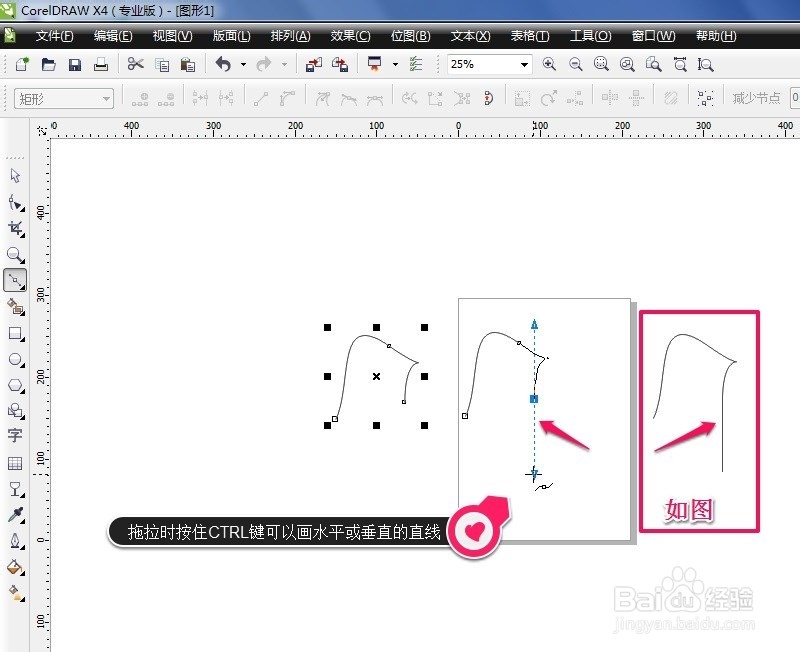Viewport: 800px width, 652px height.
Task: Select the Interactive blend goblet tool
Action: click(x=15, y=489)
